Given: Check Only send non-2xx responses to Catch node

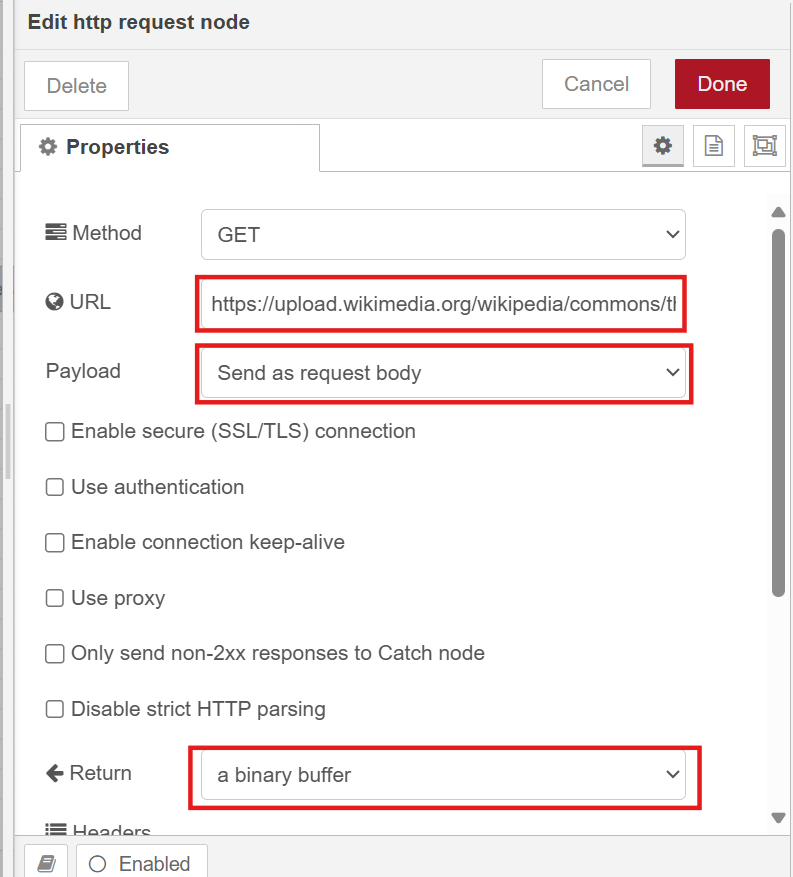Looking at the screenshot, I should [56, 654].
